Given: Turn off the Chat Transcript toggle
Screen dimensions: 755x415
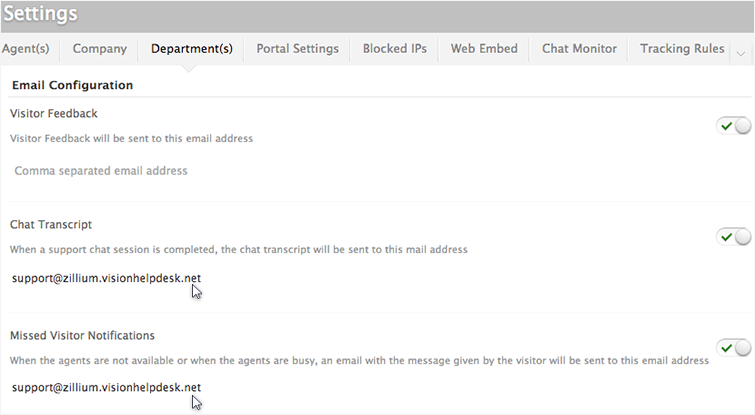Looking at the screenshot, I should (733, 237).
